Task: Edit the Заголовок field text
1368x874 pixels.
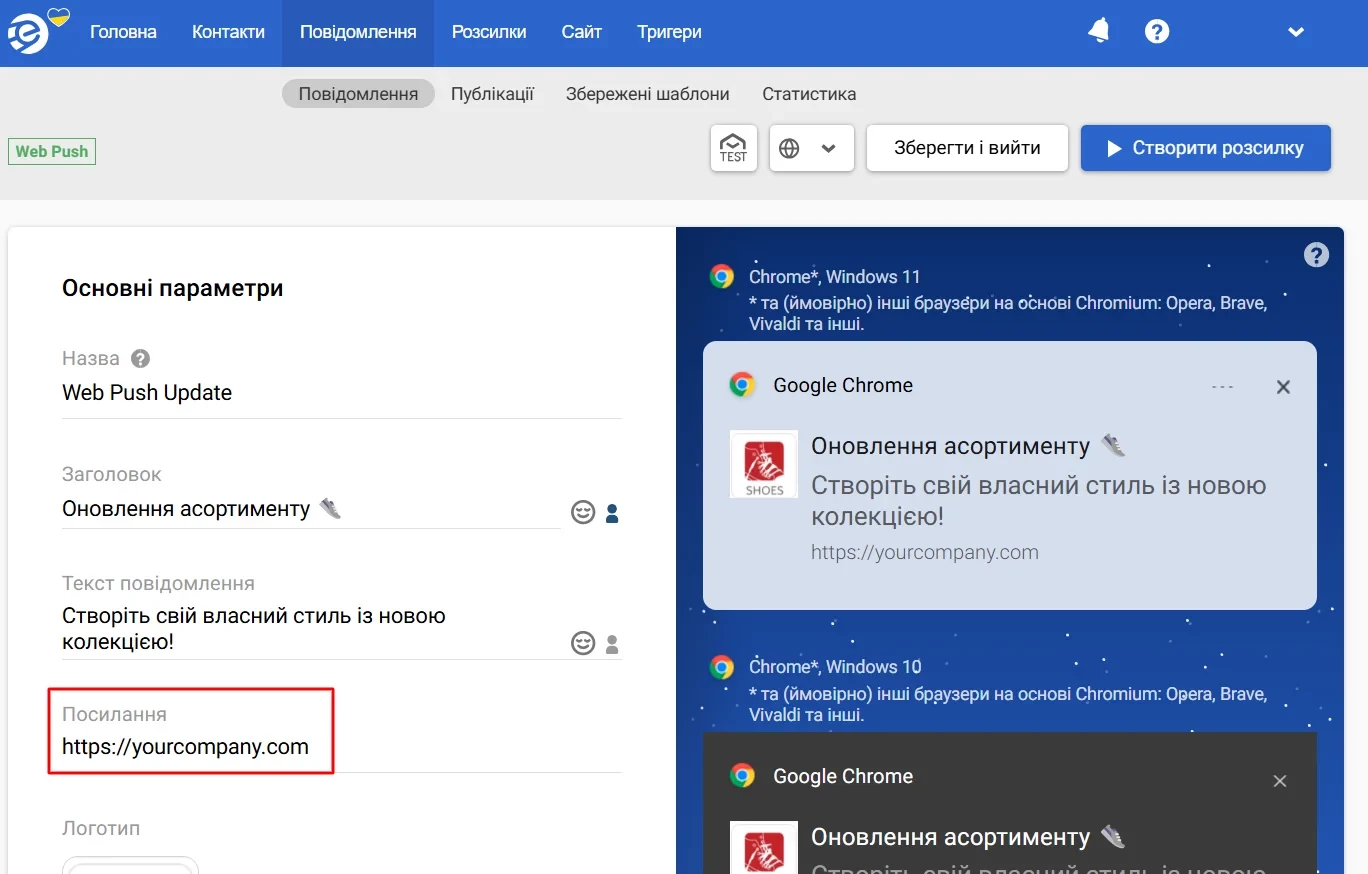Action: tap(311, 509)
